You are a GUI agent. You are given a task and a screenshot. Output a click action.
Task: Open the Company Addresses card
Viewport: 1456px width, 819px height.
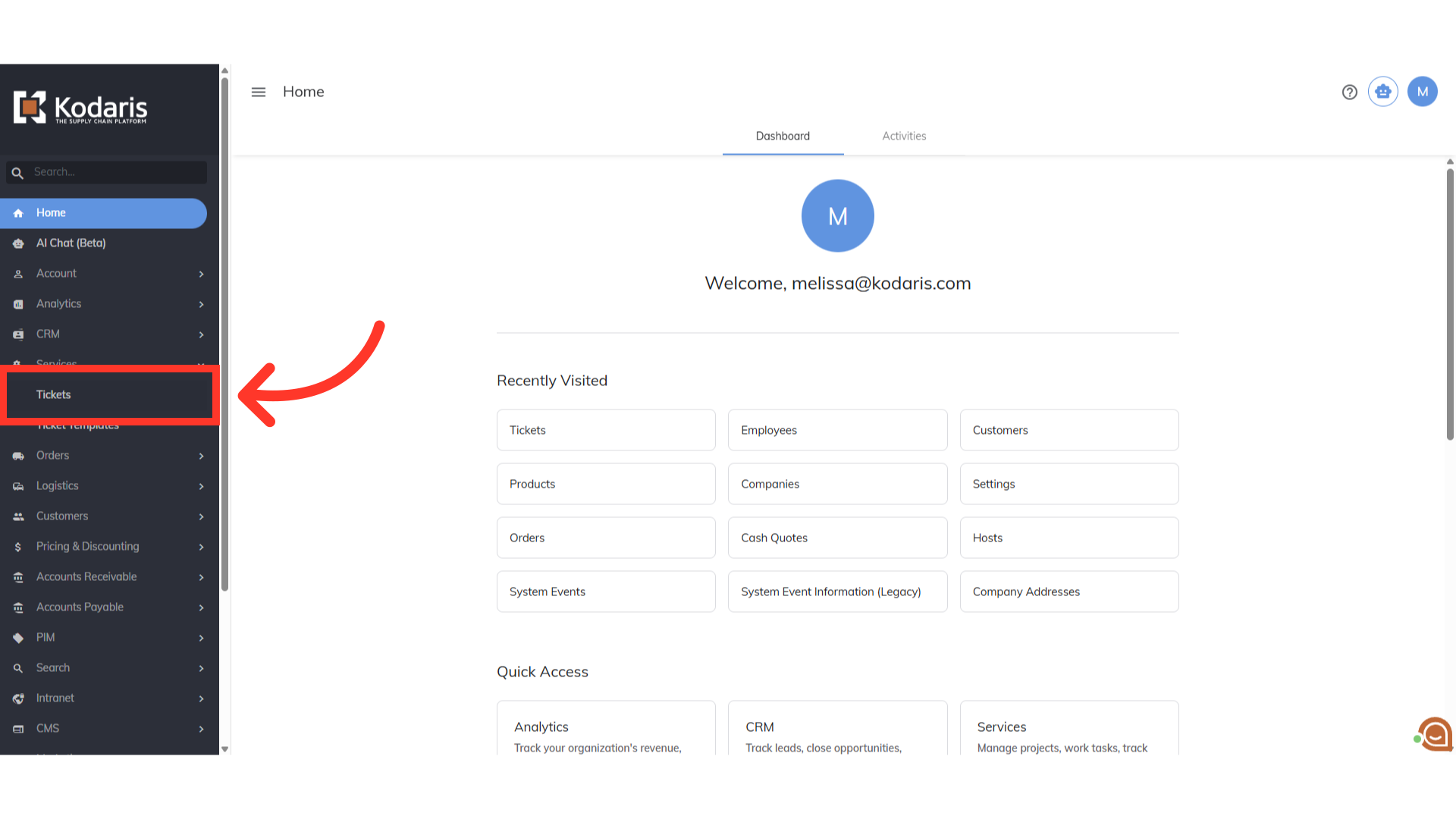tap(1068, 591)
